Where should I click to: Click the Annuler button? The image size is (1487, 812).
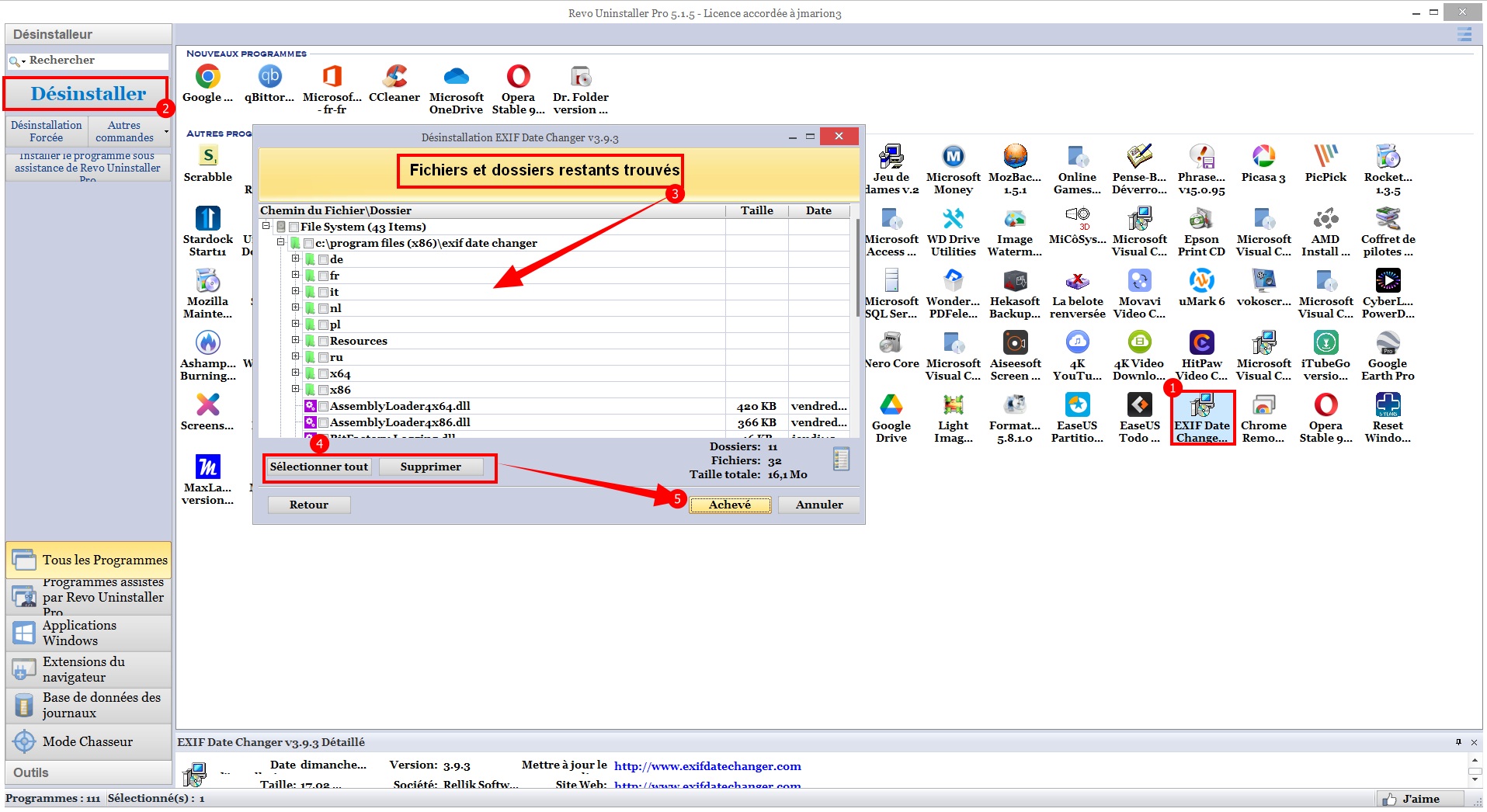point(818,505)
